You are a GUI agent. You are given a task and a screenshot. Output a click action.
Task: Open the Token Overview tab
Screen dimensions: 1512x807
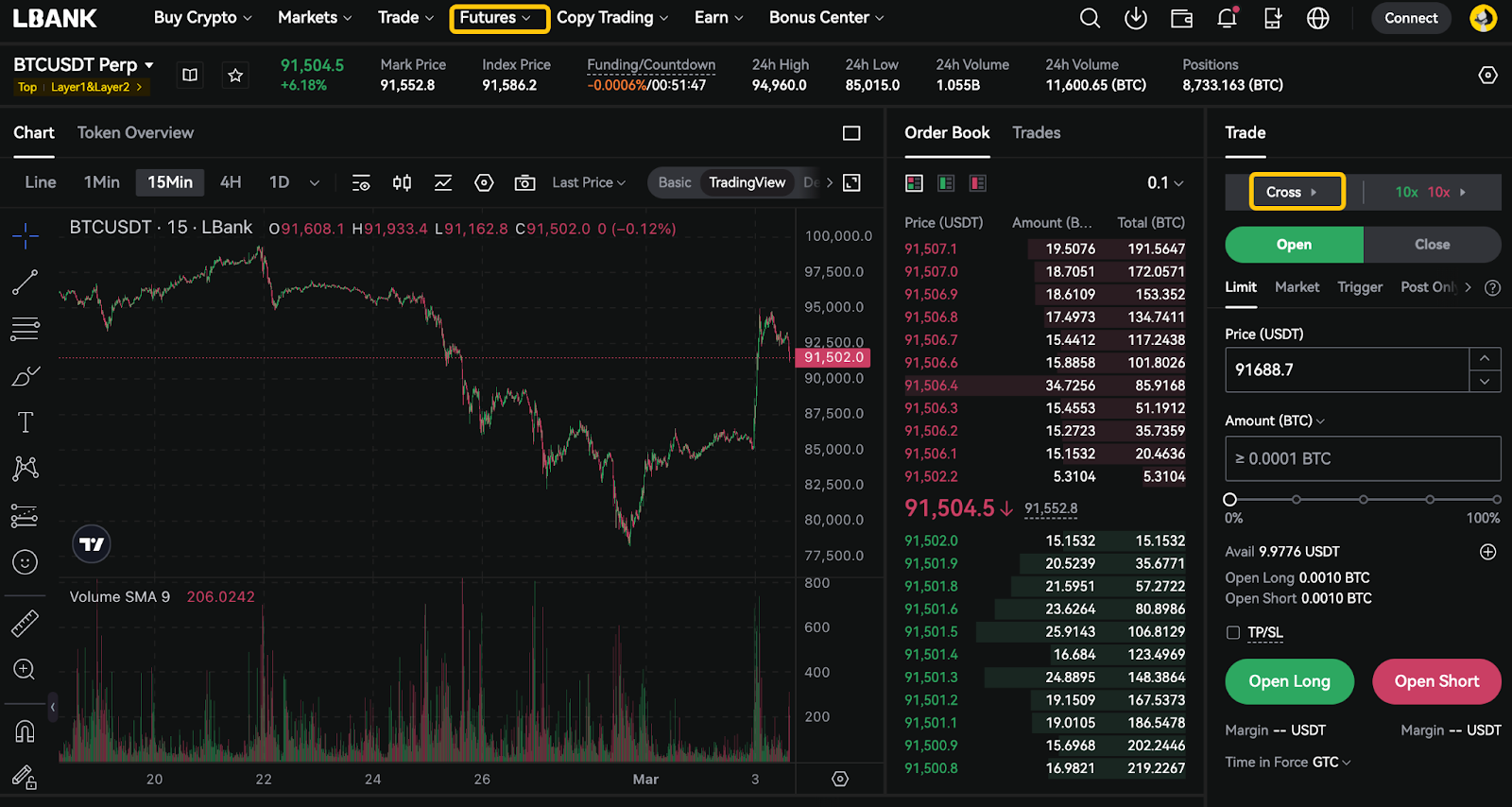pos(135,133)
